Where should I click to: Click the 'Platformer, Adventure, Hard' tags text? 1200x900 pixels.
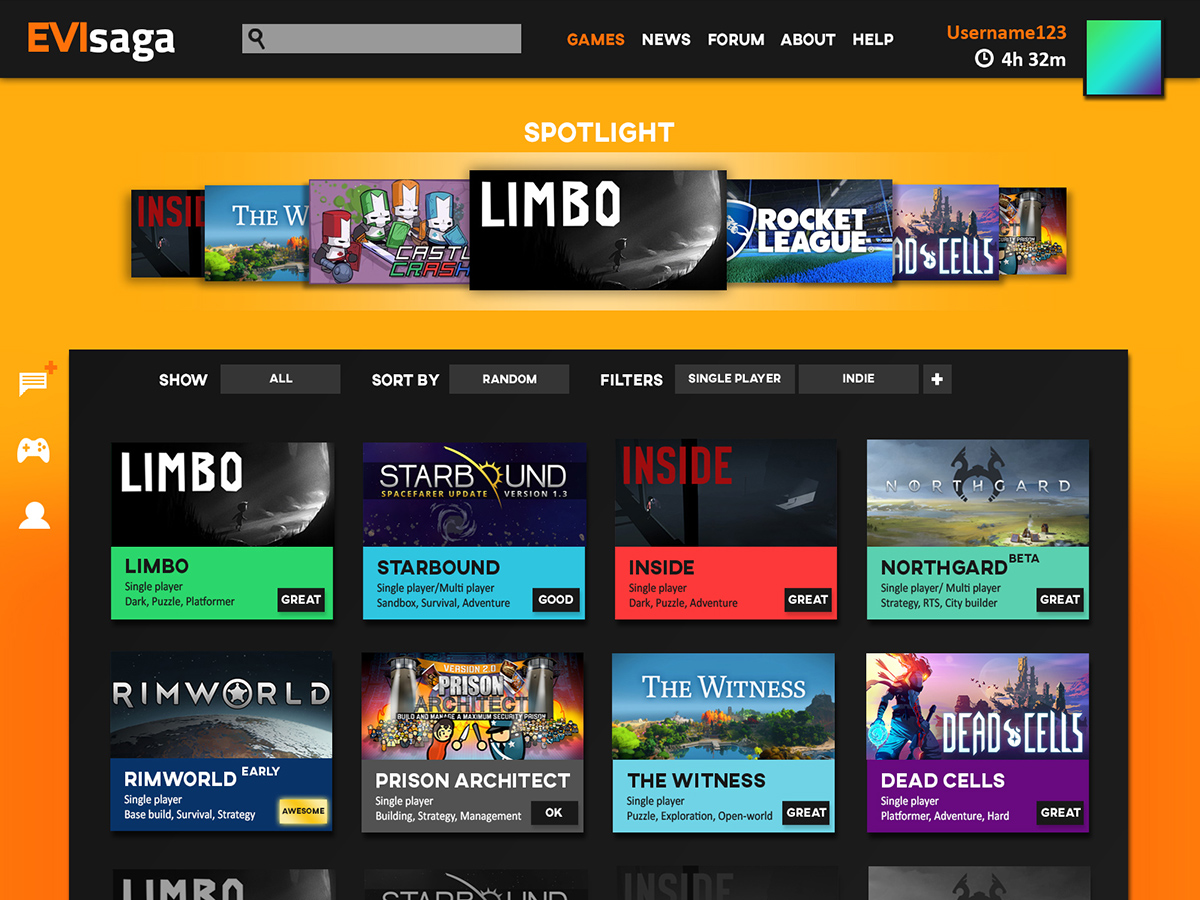[945, 816]
